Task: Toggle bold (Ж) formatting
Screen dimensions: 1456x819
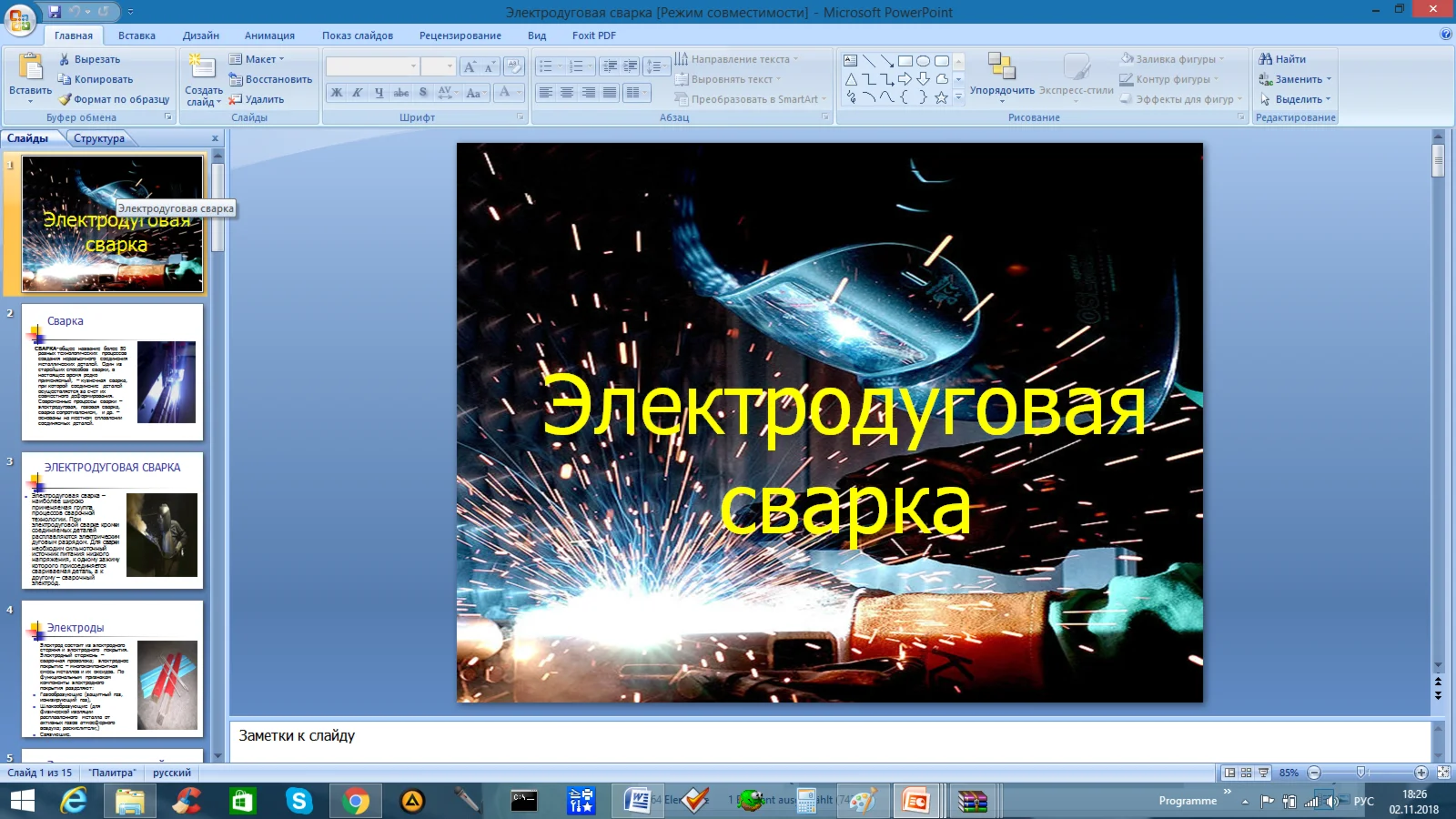Action: [337, 92]
